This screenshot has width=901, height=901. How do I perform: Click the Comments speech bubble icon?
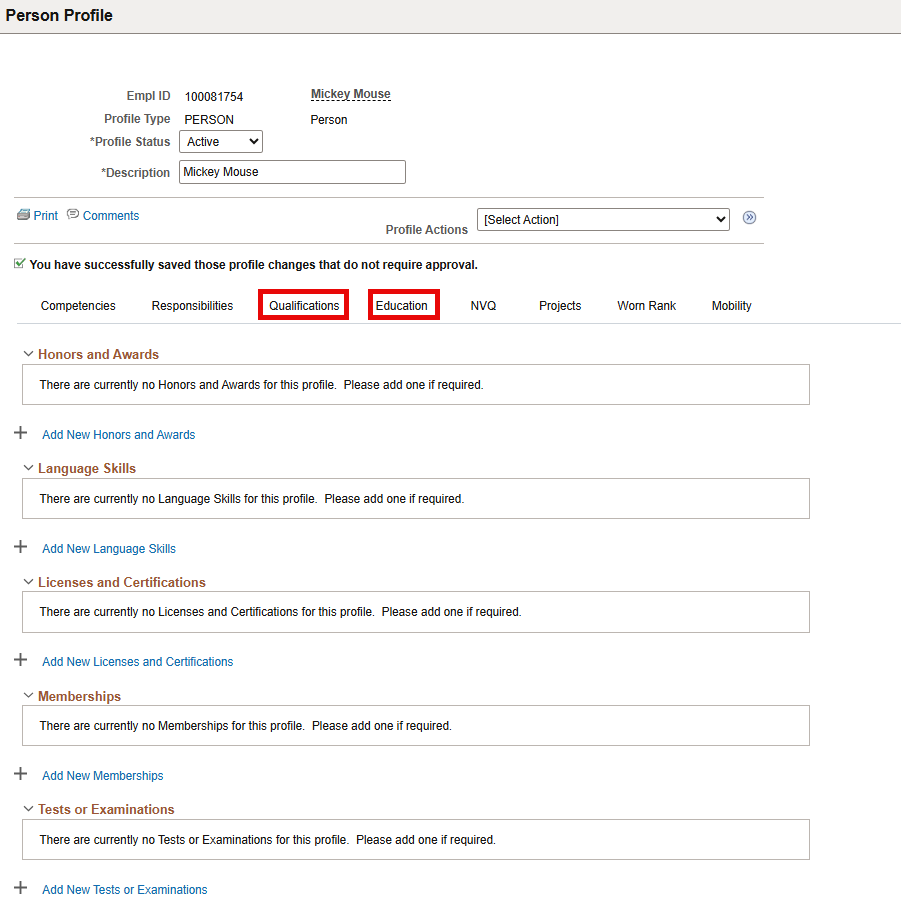coord(73,215)
